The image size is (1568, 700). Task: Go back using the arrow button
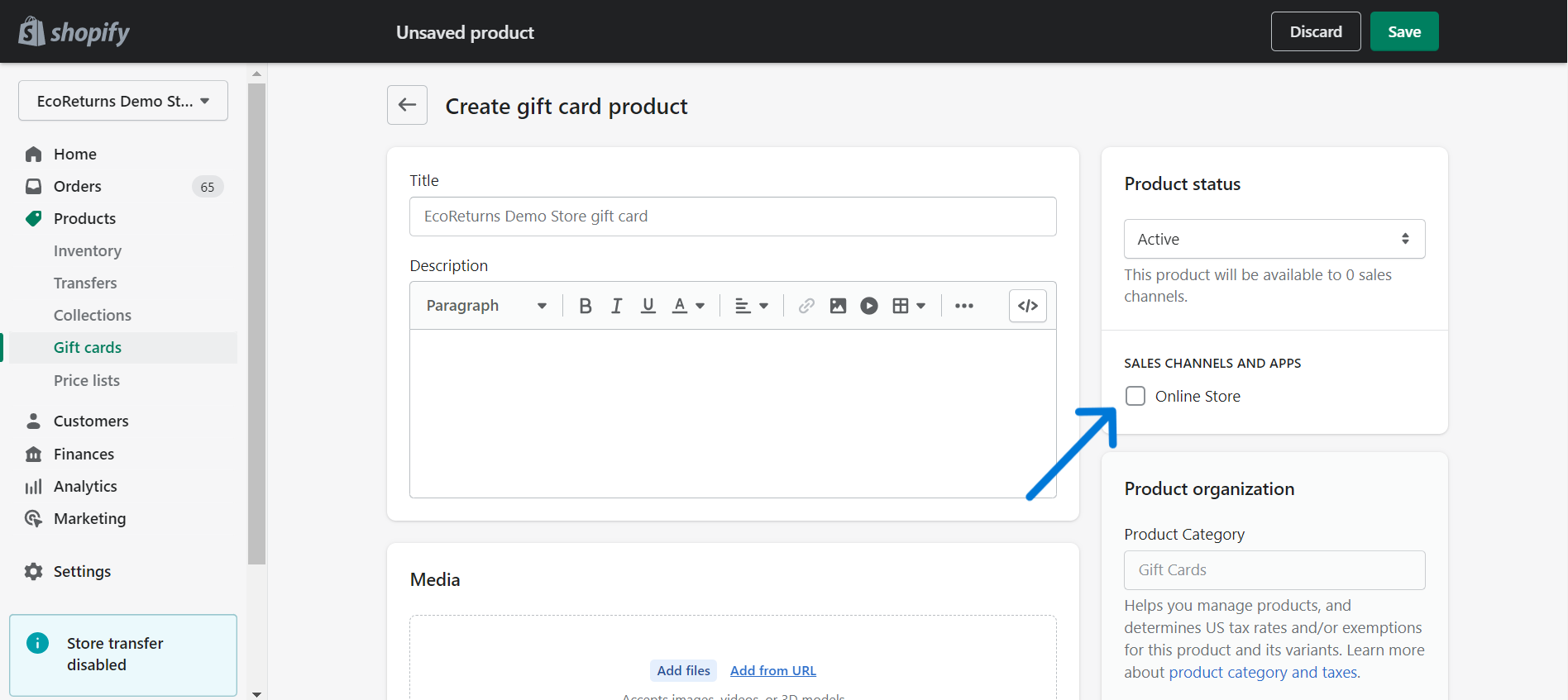(407, 105)
